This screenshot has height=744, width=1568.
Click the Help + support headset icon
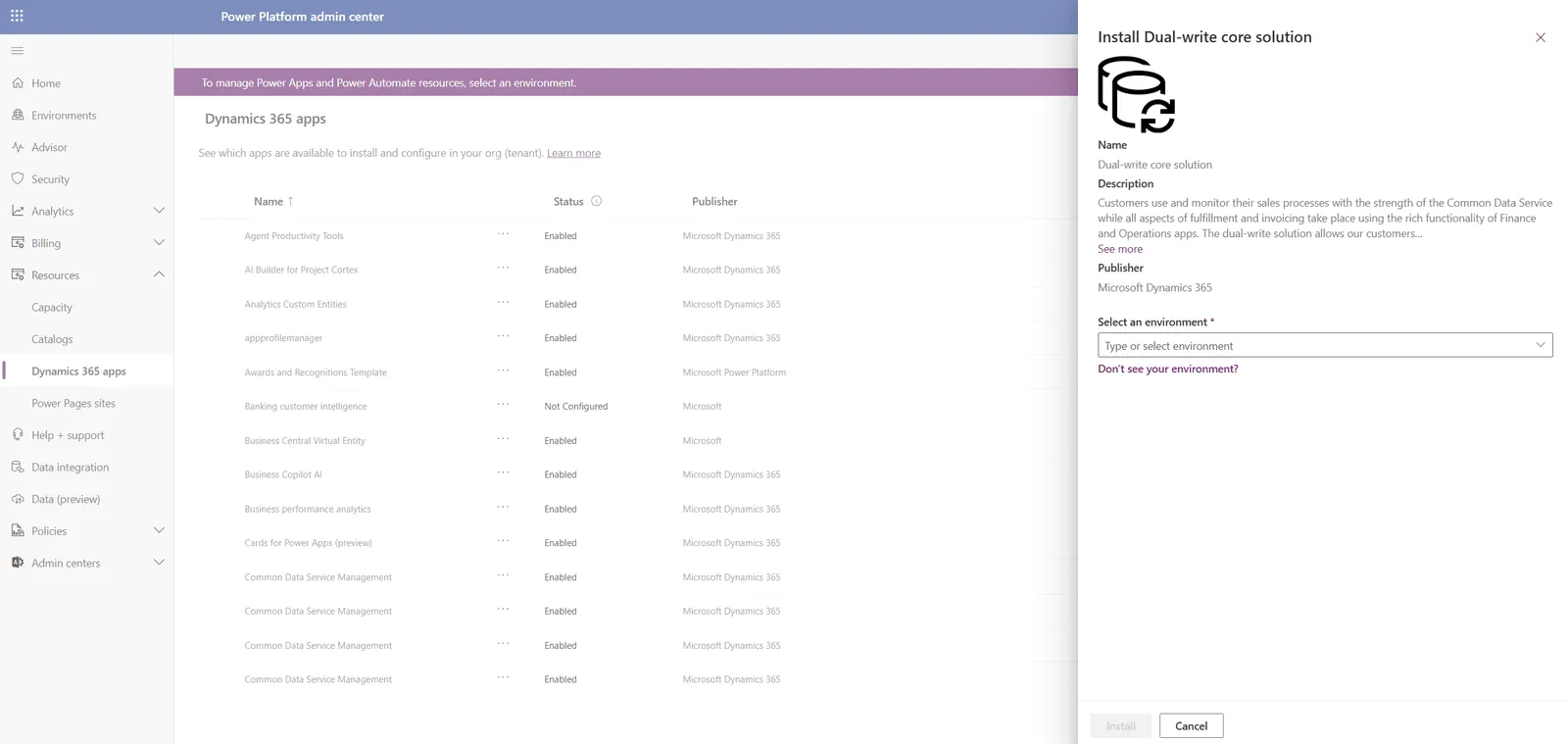18,434
